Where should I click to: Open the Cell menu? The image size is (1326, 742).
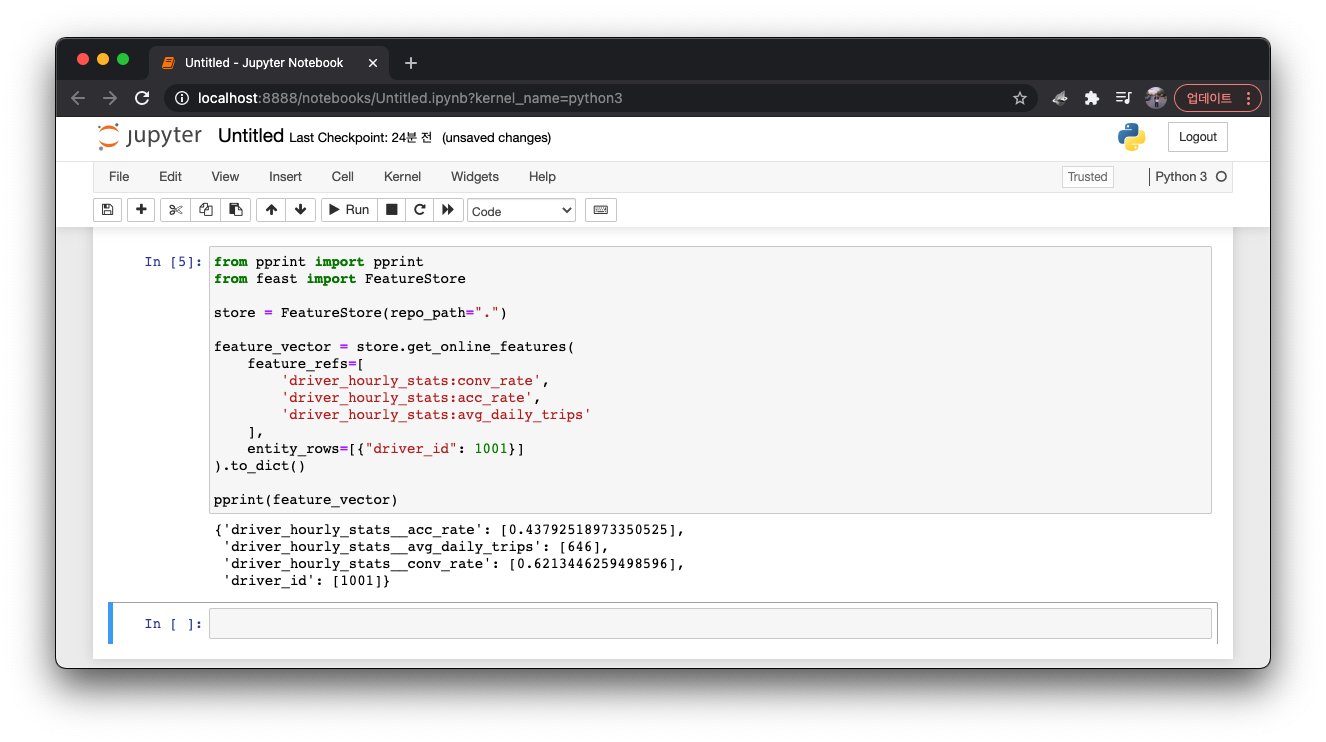[x=343, y=176]
